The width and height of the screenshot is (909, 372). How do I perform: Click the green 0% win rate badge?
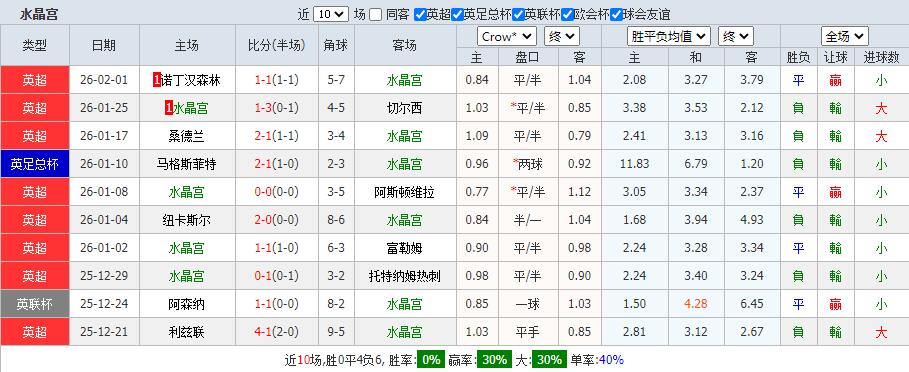pos(431,360)
